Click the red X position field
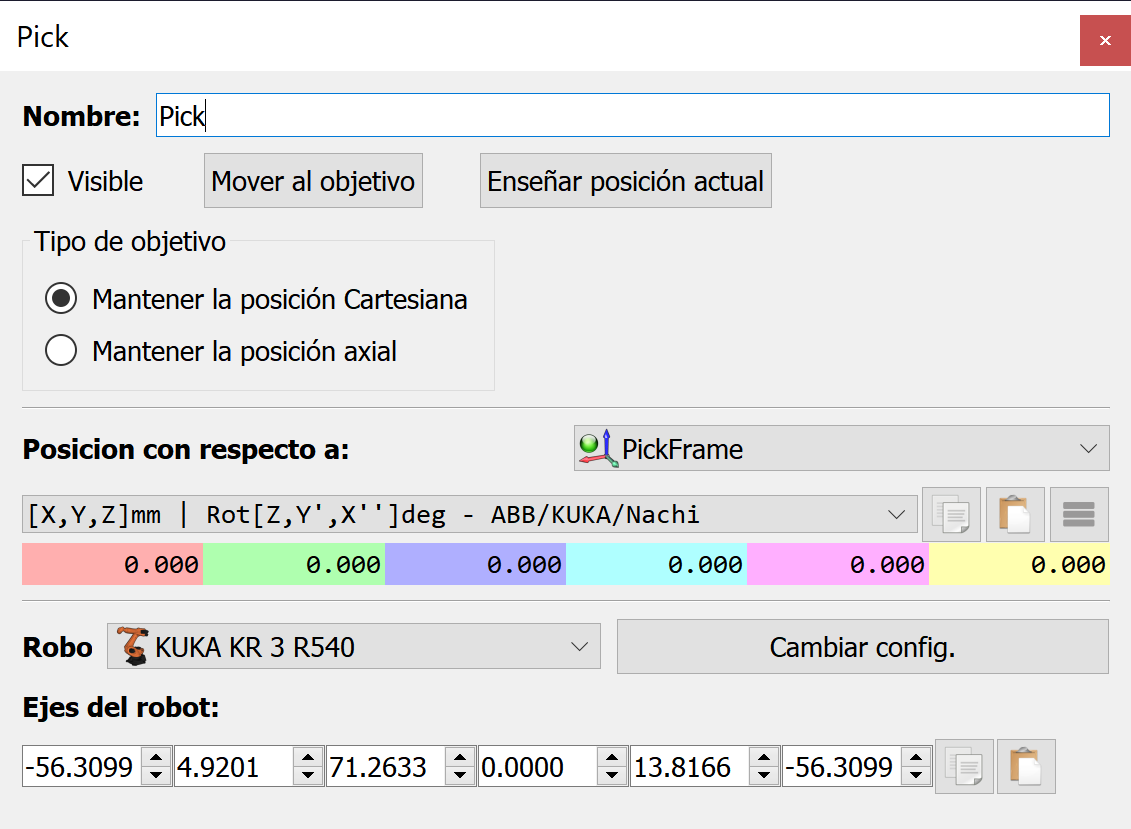The height and width of the screenshot is (829, 1131). (x=113, y=565)
